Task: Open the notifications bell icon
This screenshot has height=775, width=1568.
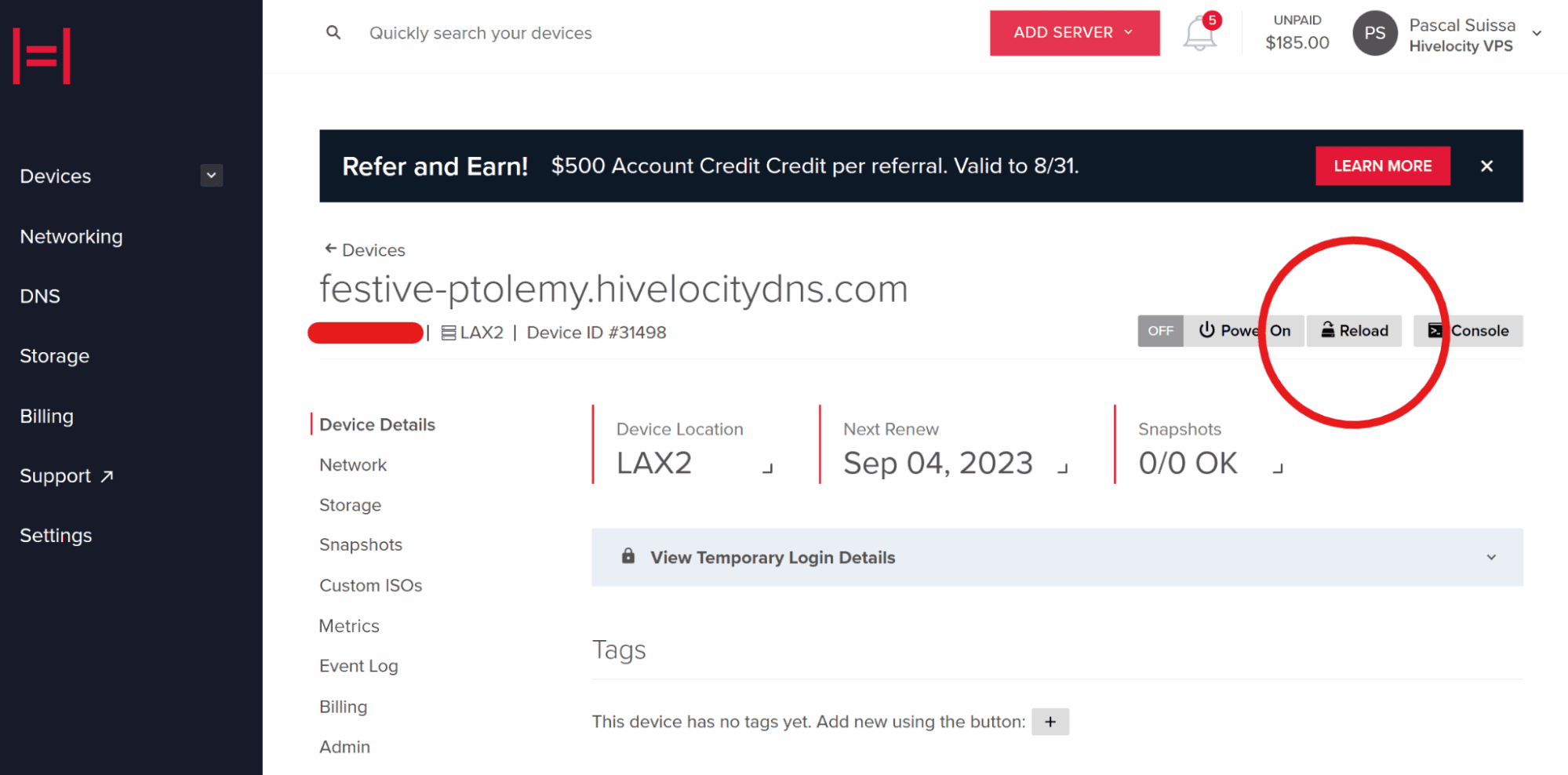Action: (1200, 33)
